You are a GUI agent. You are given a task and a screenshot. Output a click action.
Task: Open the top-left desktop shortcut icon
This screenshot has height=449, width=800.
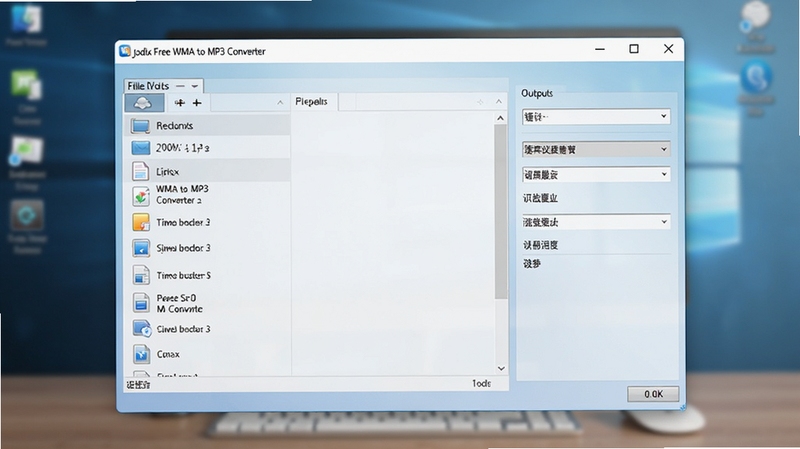(26, 18)
